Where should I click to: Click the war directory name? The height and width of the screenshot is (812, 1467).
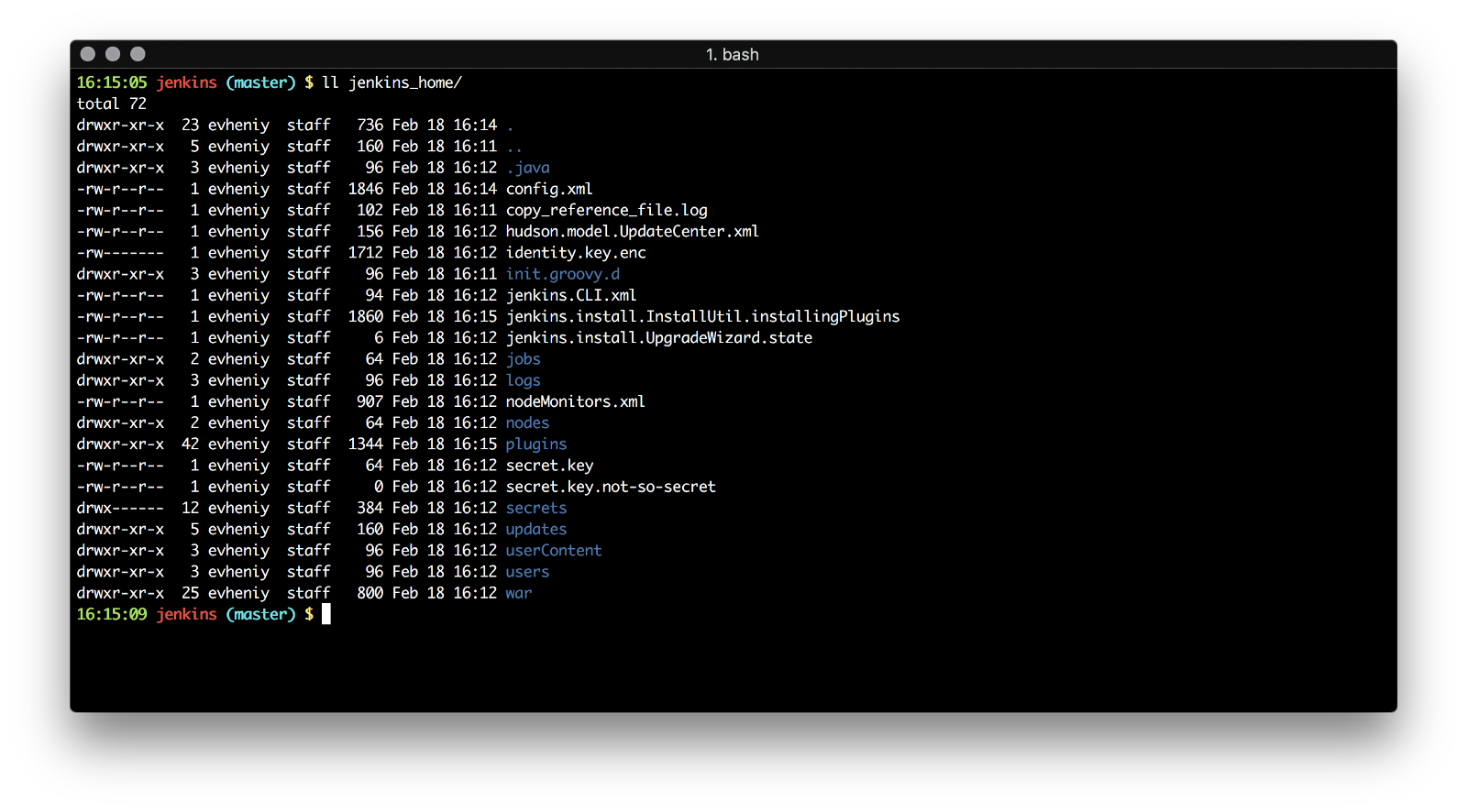[519, 593]
